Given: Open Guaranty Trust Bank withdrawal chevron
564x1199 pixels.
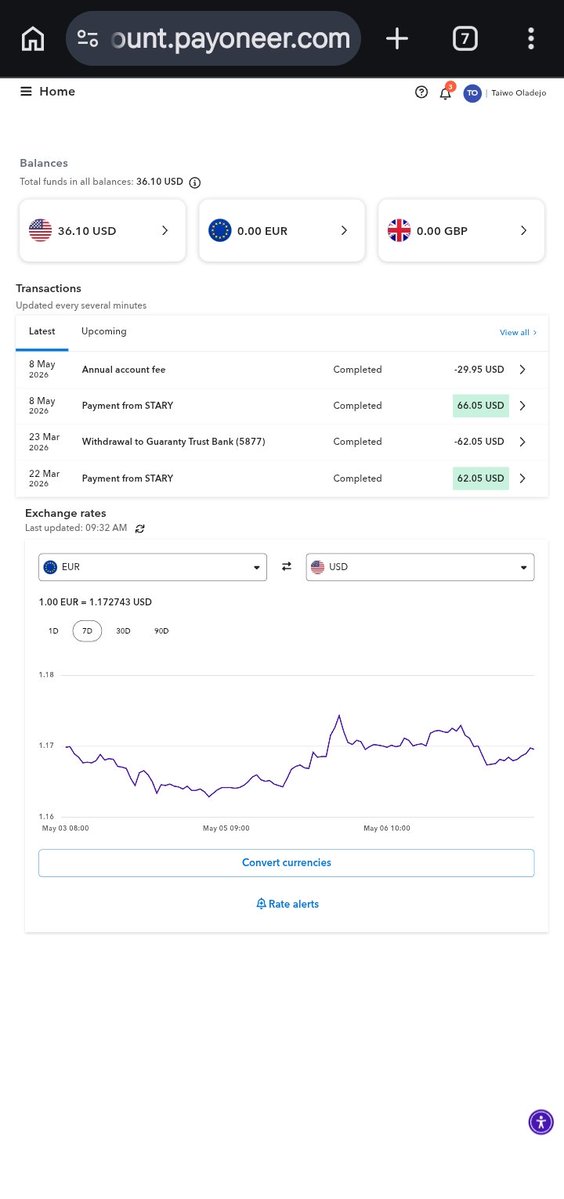Looking at the screenshot, I should pyautogui.click(x=523, y=441).
